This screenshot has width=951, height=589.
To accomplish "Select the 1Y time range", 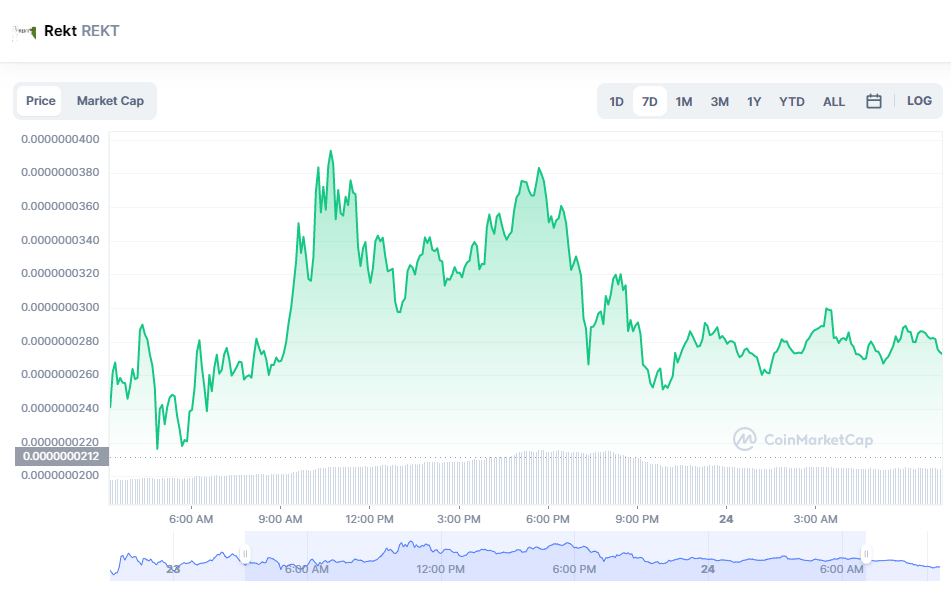I will [754, 101].
